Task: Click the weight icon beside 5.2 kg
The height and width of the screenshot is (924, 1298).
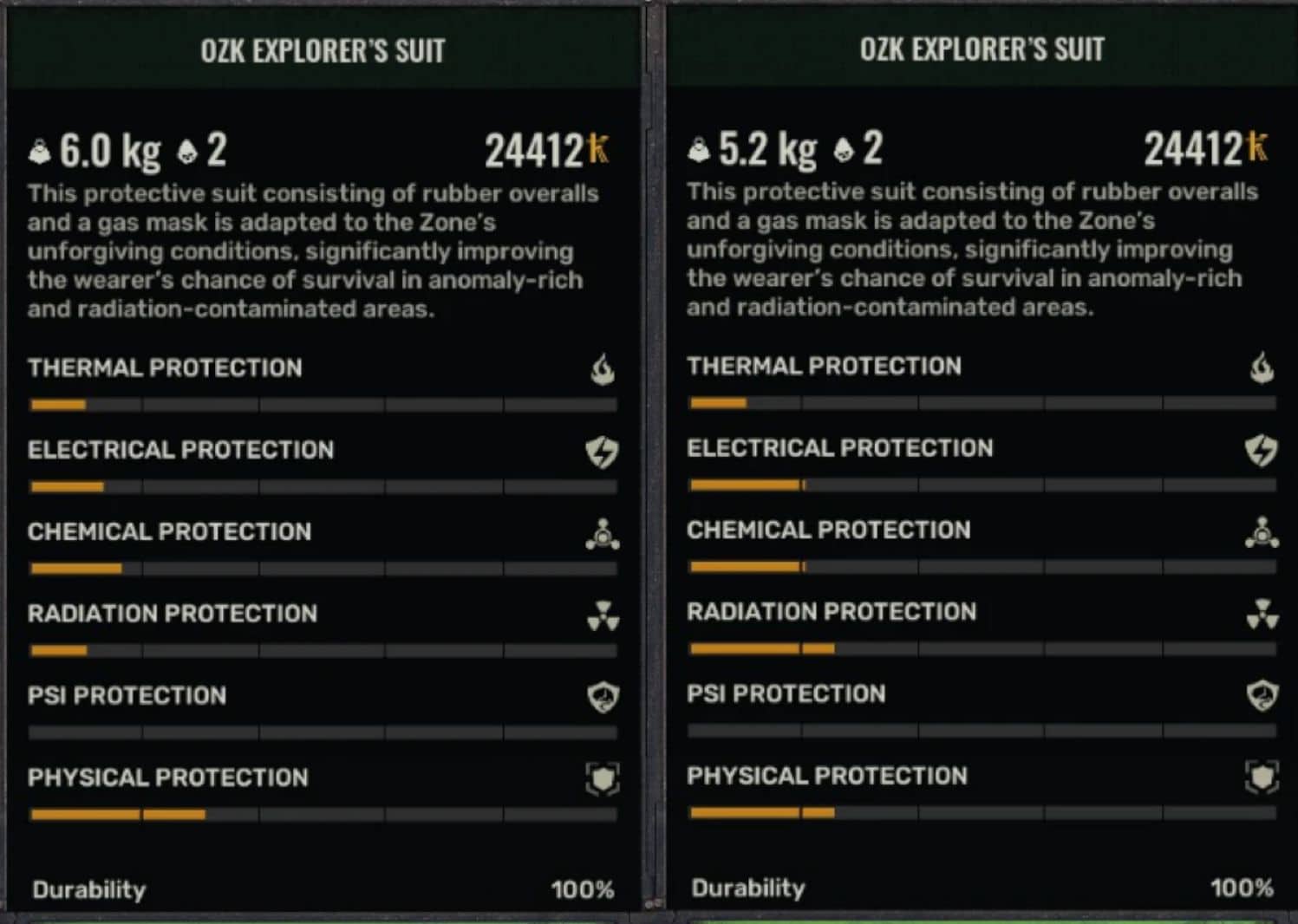Action: pyautogui.click(x=699, y=150)
